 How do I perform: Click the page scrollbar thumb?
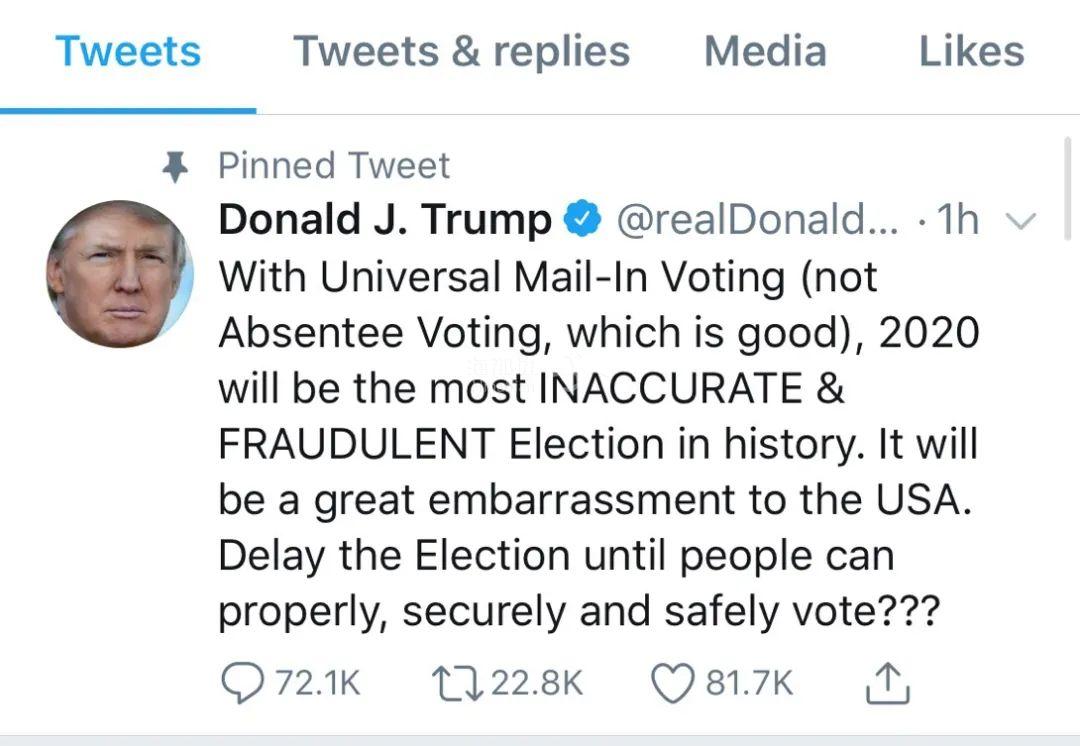pyautogui.click(x=1067, y=188)
